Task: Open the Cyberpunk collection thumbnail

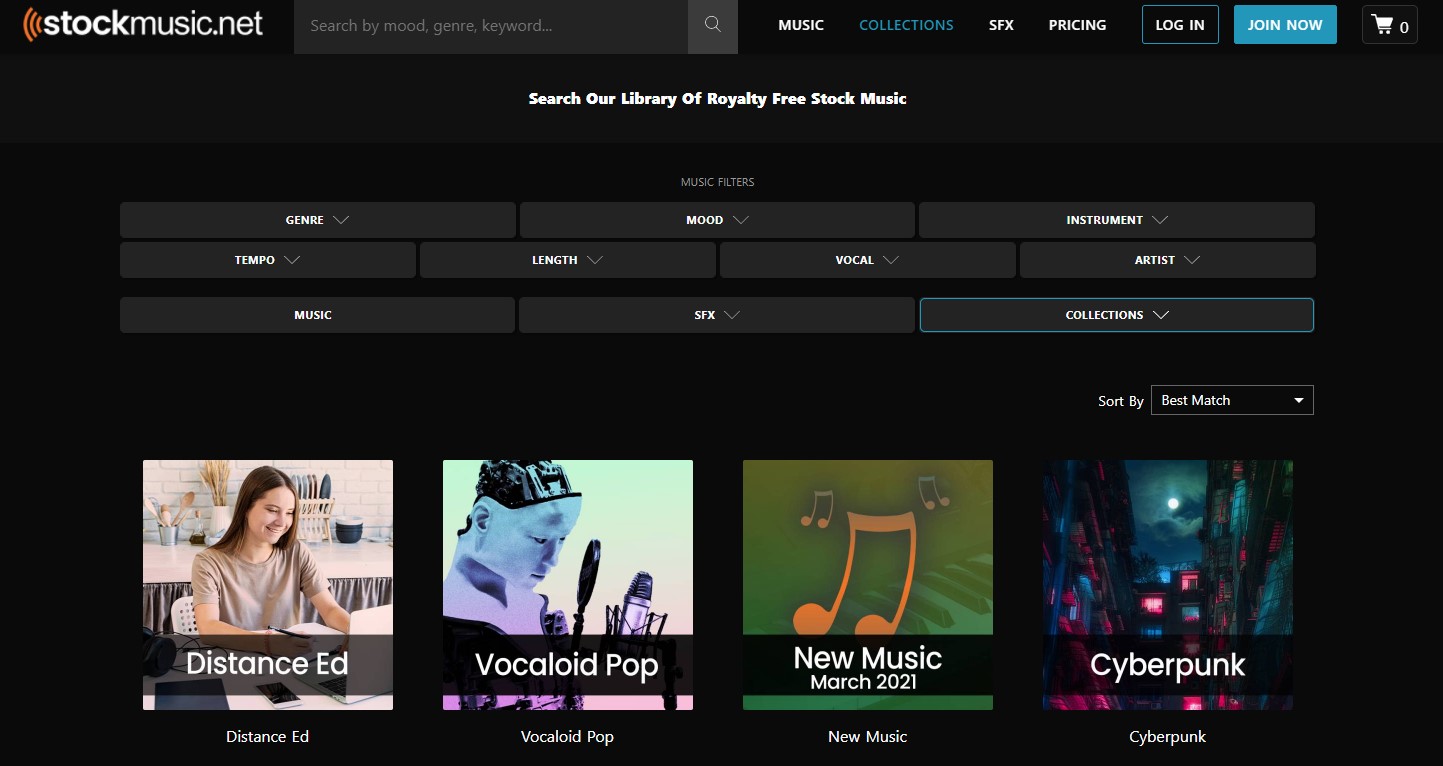Action: [x=1168, y=585]
